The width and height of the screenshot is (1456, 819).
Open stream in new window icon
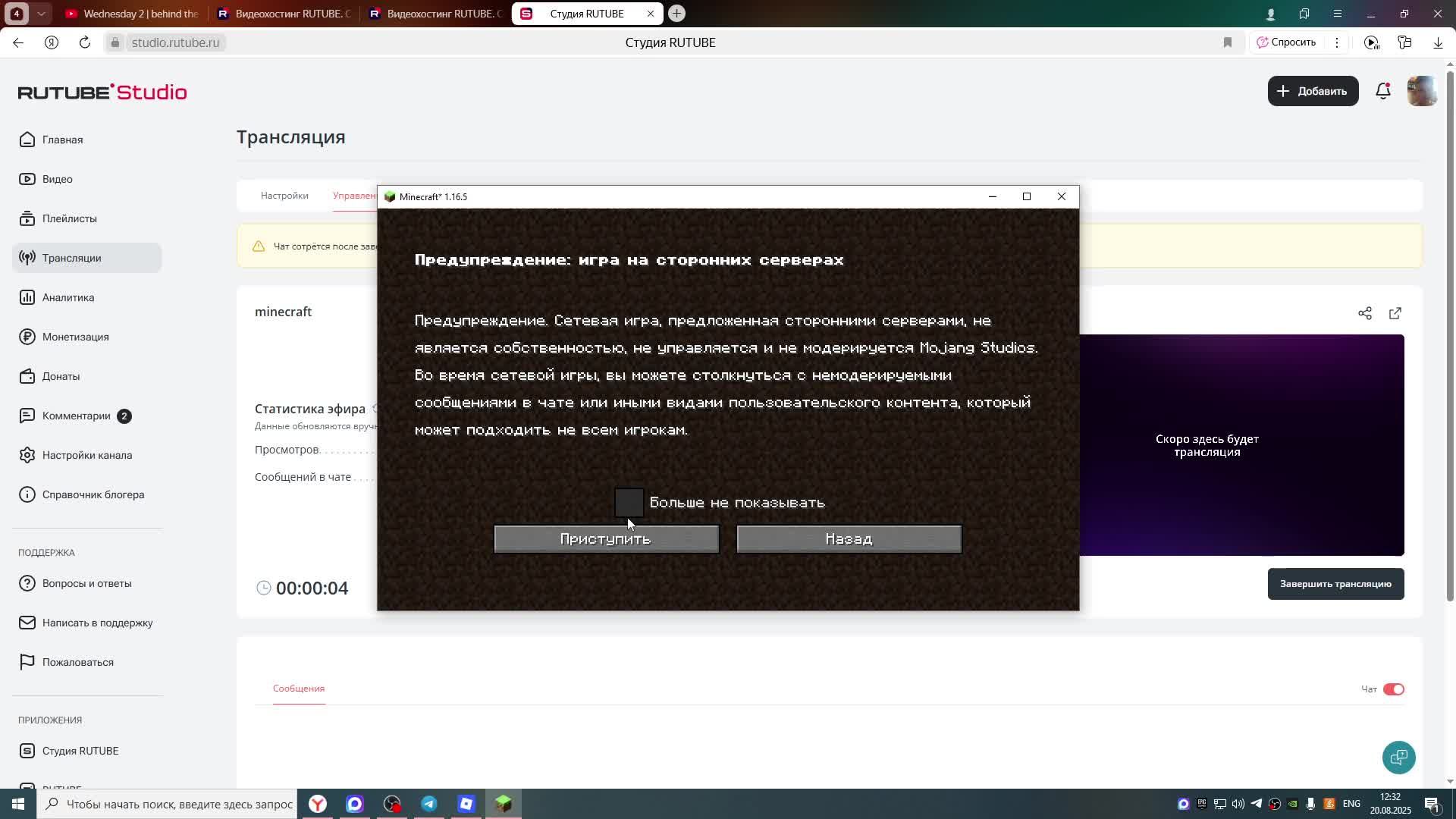[1395, 313]
